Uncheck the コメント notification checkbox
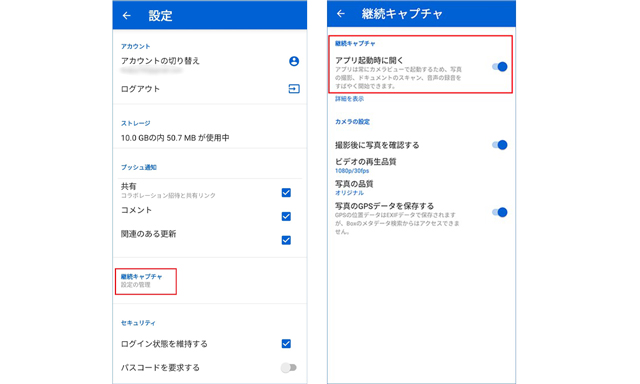 pyautogui.click(x=286, y=216)
